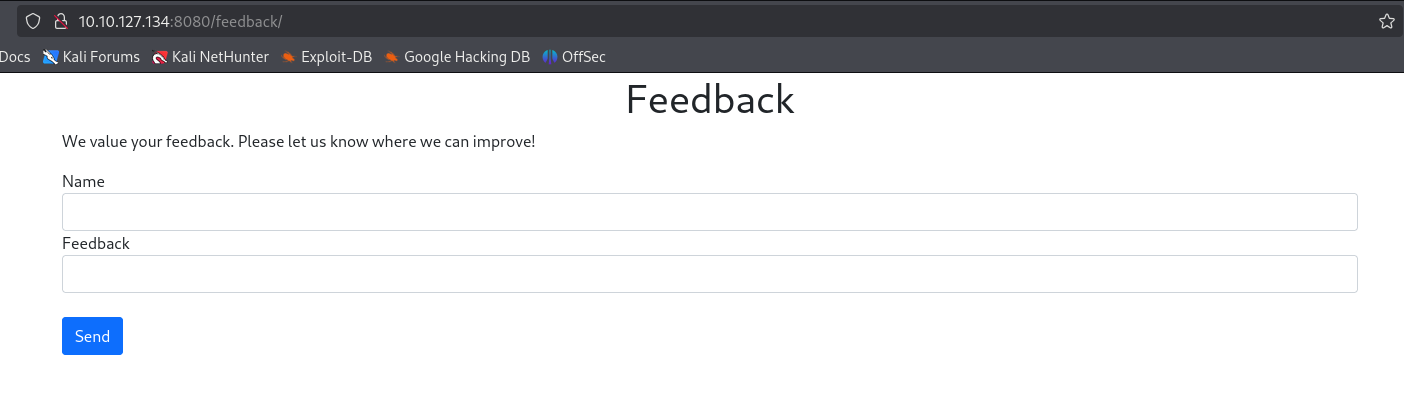The height and width of the screenshot is (402, 1404).
Task: Click the tracking protection shield icon
Action: pyautogui.click(x=33, y=21)
